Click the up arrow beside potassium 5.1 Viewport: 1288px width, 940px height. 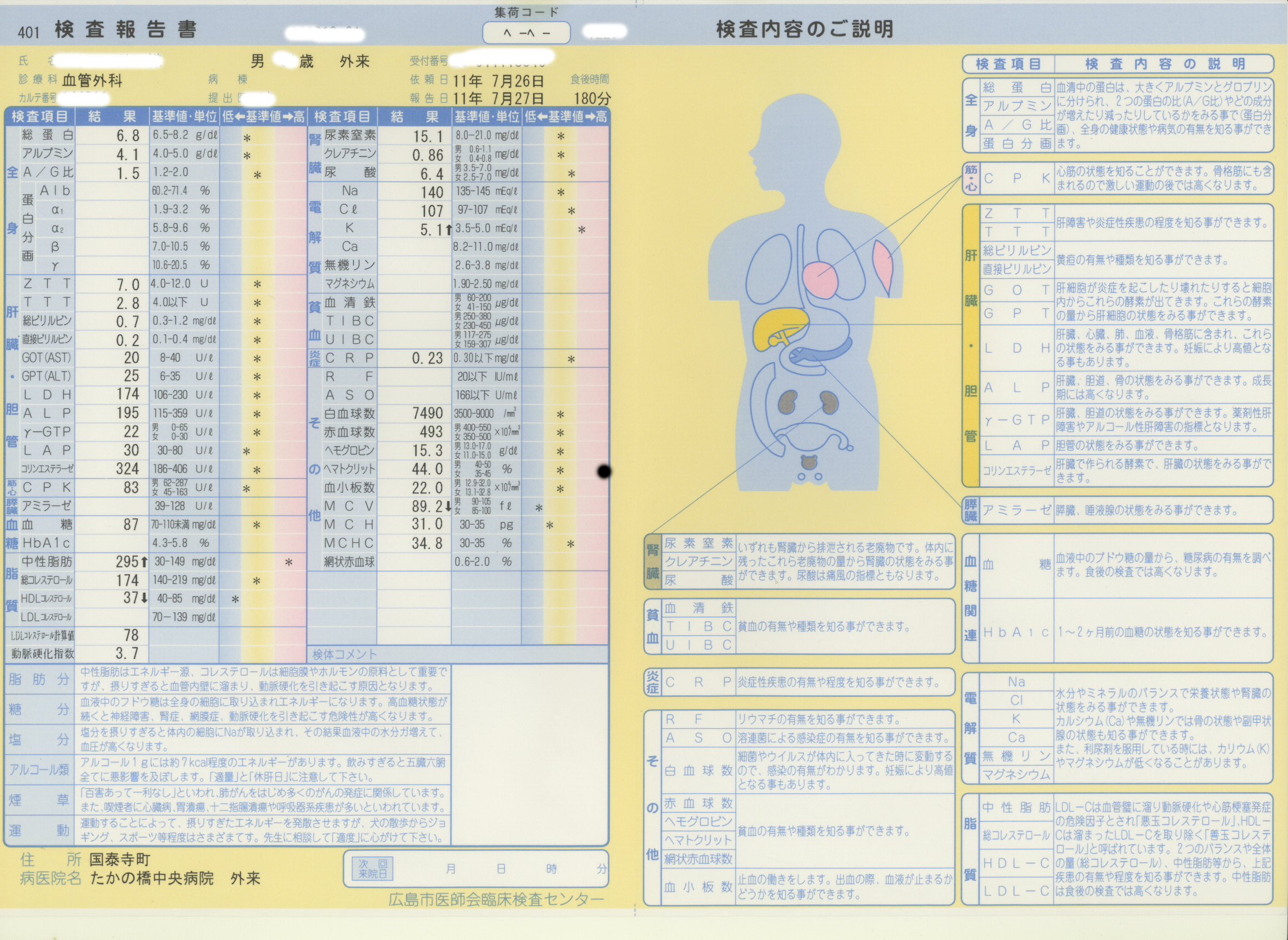coord(449,230)
